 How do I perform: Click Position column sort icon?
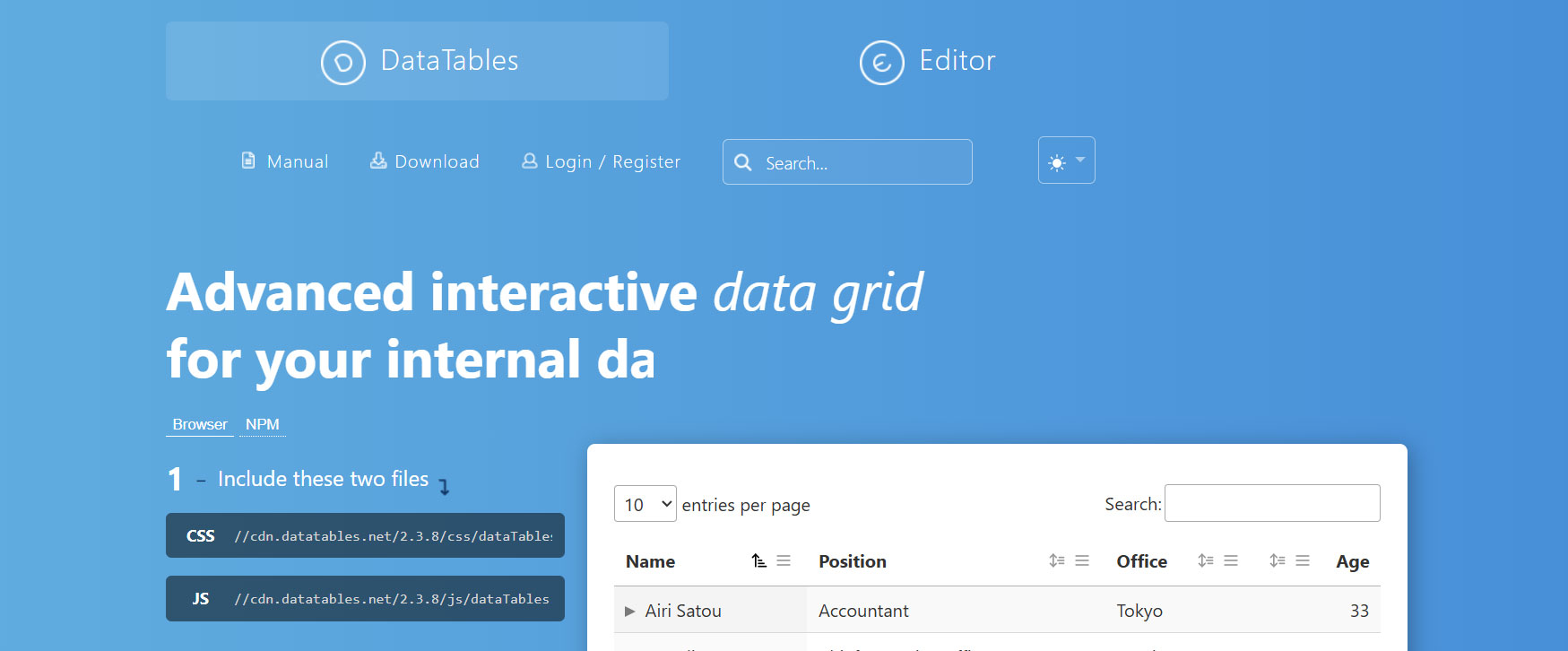(1057, 561)
